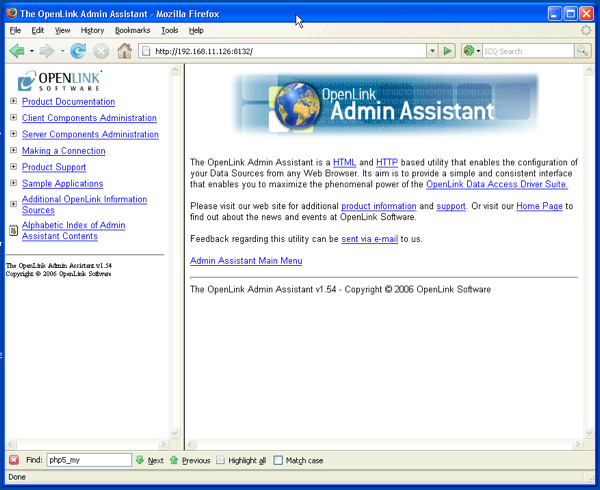Open the Product Documentation link
Image resolution: width=600 pixels, height=490 pixels.
pyautogui.click(x=68, y=102)
